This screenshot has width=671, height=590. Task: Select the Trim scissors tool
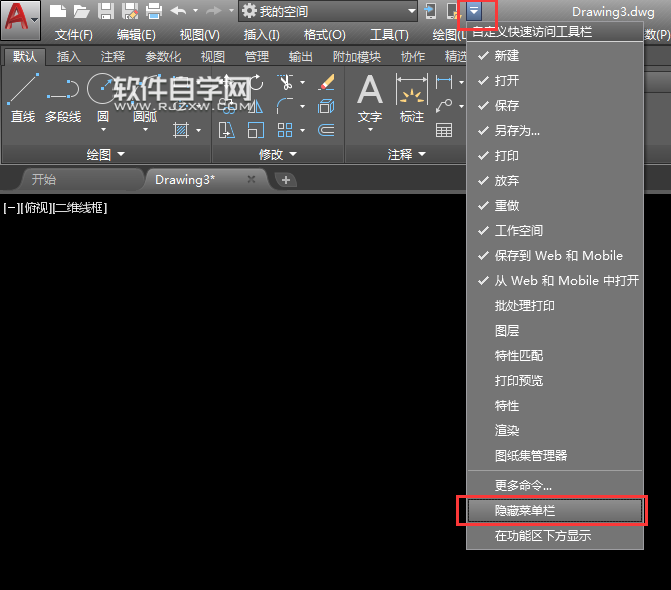[x=286, y=82]
